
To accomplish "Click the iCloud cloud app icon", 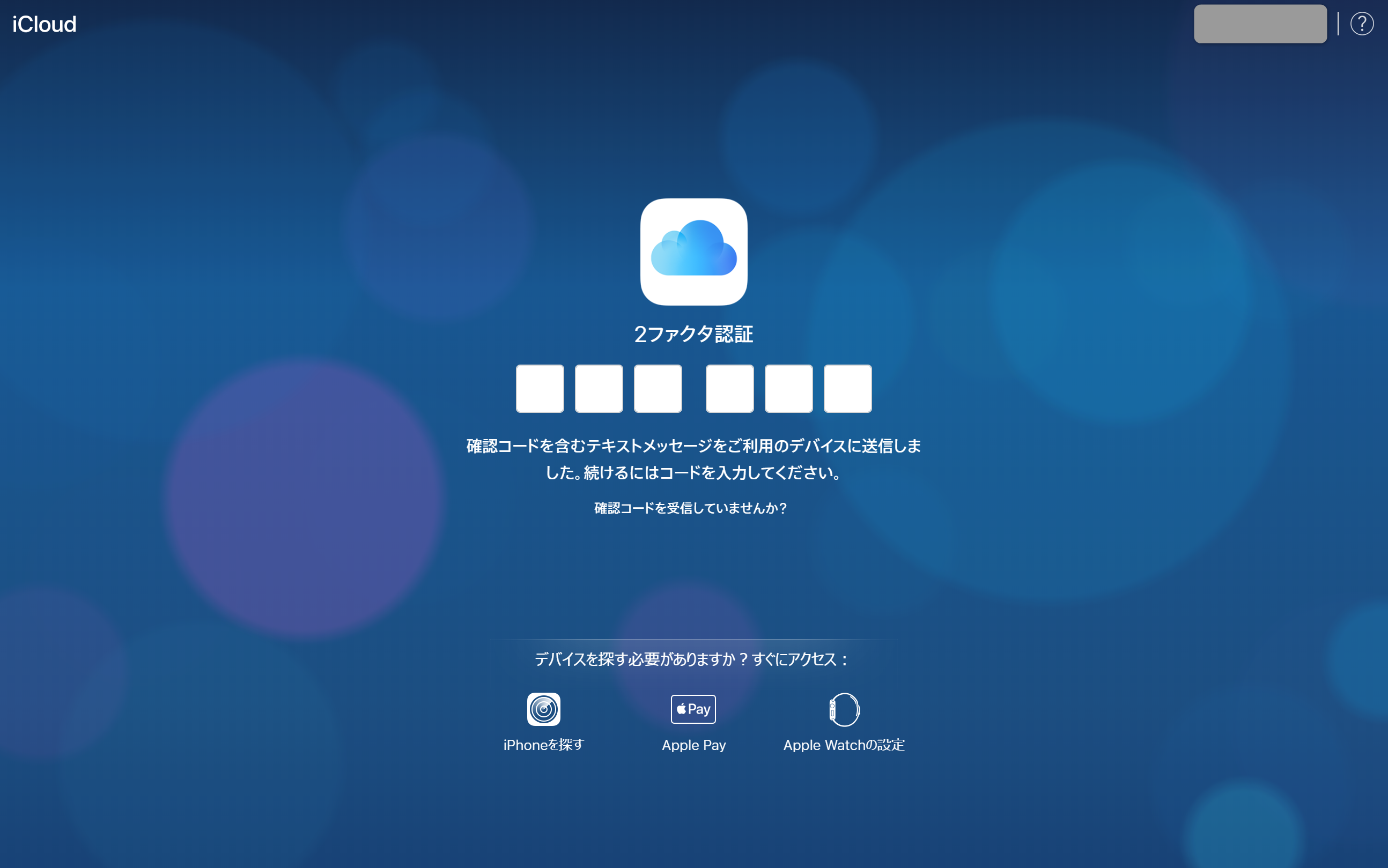I will (x=693, y=251).
